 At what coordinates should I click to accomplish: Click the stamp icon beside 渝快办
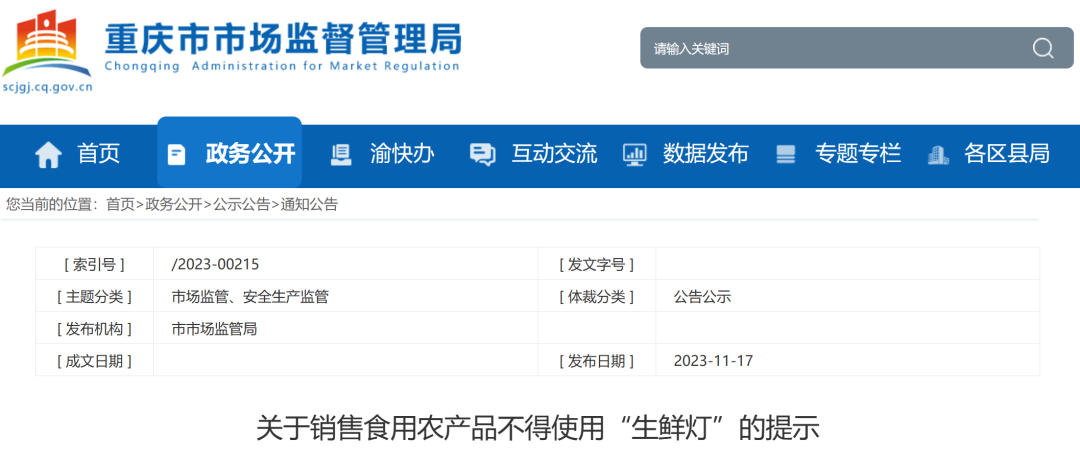341,154
